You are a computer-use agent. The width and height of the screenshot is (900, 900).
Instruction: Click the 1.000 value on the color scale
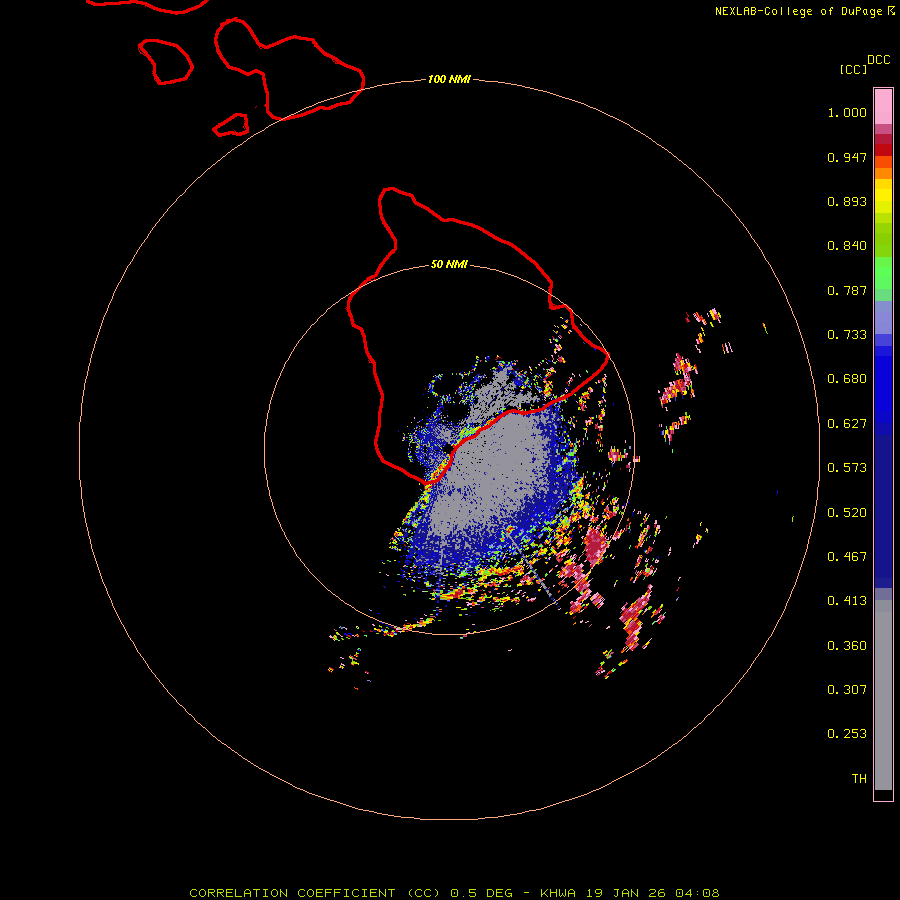pos(847,112)
